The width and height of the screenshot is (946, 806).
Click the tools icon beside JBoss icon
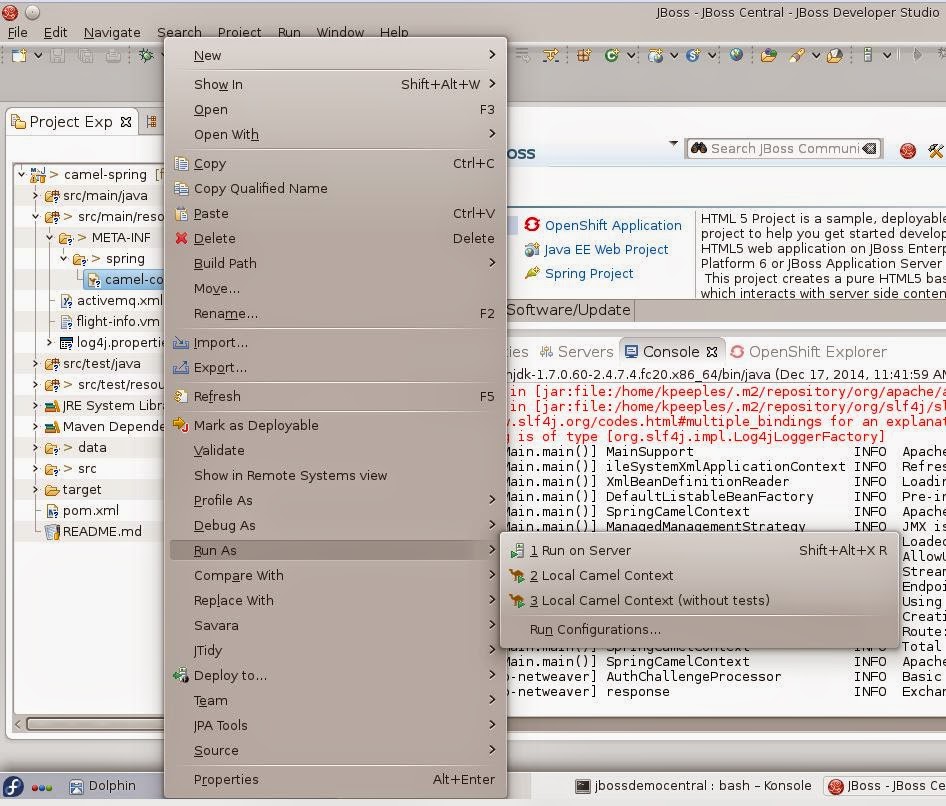pyautogui.click(x=936, y=150)
